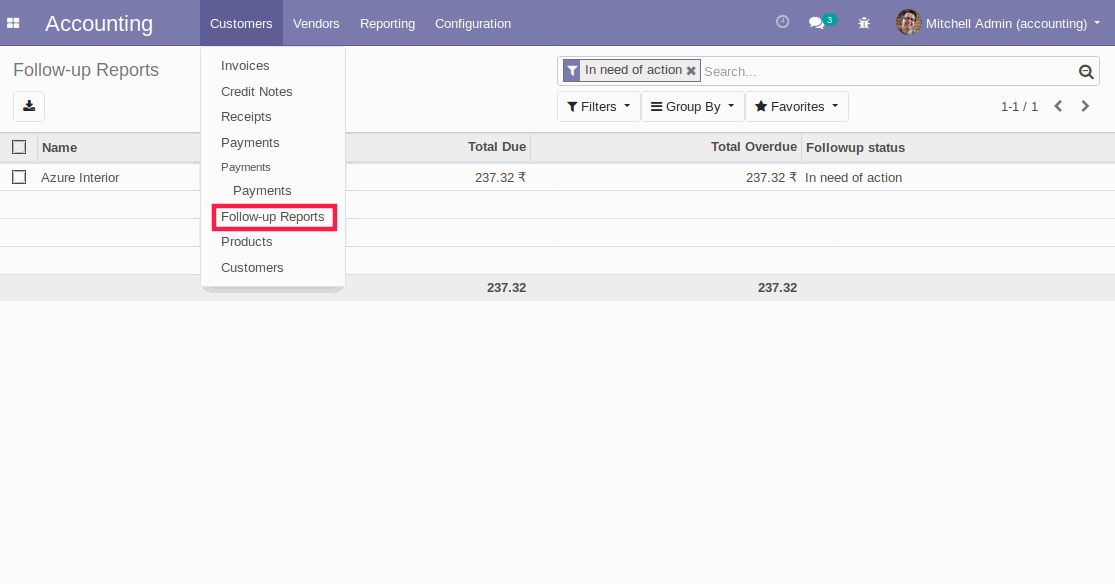Click the Search input field
This screenshot has height=584, width=1115.
pyautogui.click(x=889, y=71)
